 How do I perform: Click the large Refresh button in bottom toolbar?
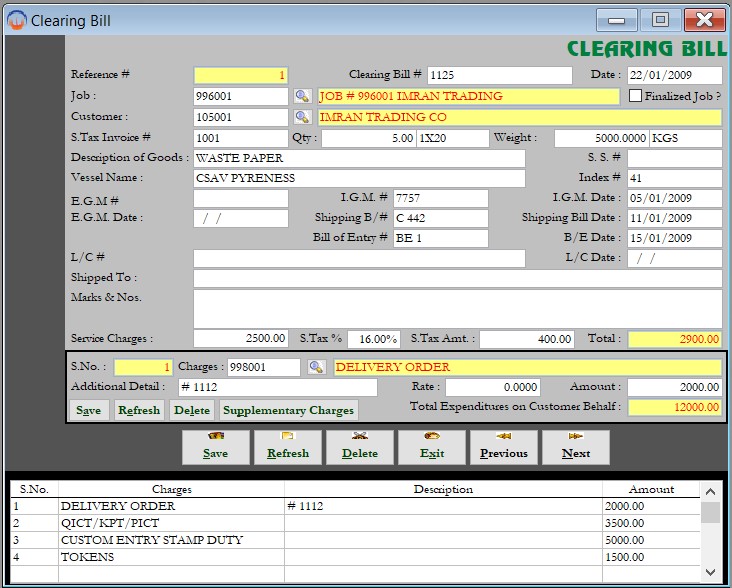tap(288, 448)
